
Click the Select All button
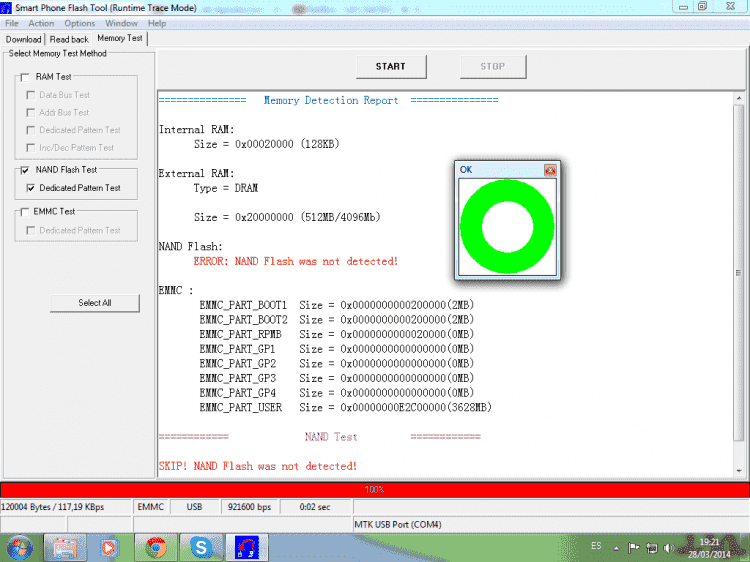pos(95,303)
